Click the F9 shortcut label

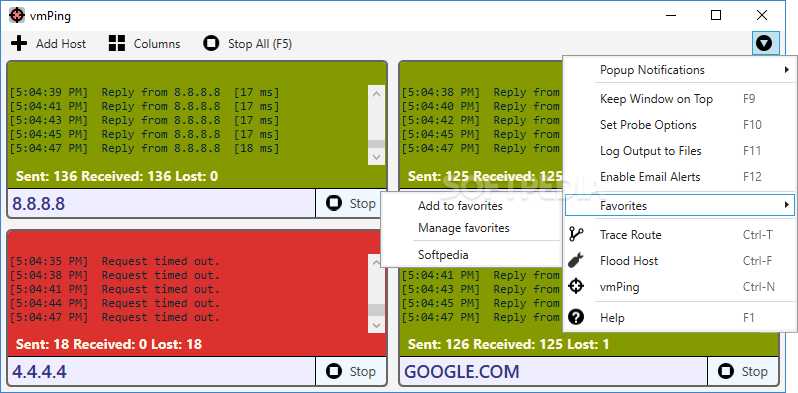click(x=749, y=99)
